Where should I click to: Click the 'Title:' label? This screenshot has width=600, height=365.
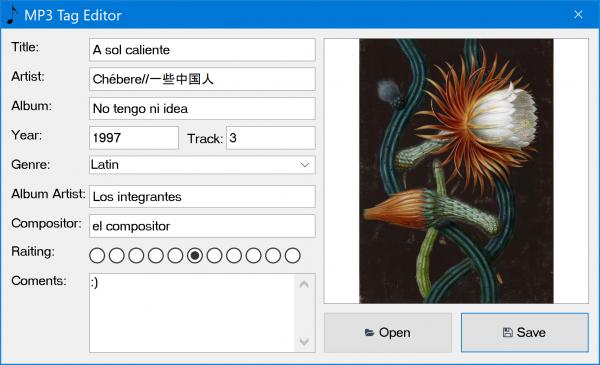(x=25, y=47)
